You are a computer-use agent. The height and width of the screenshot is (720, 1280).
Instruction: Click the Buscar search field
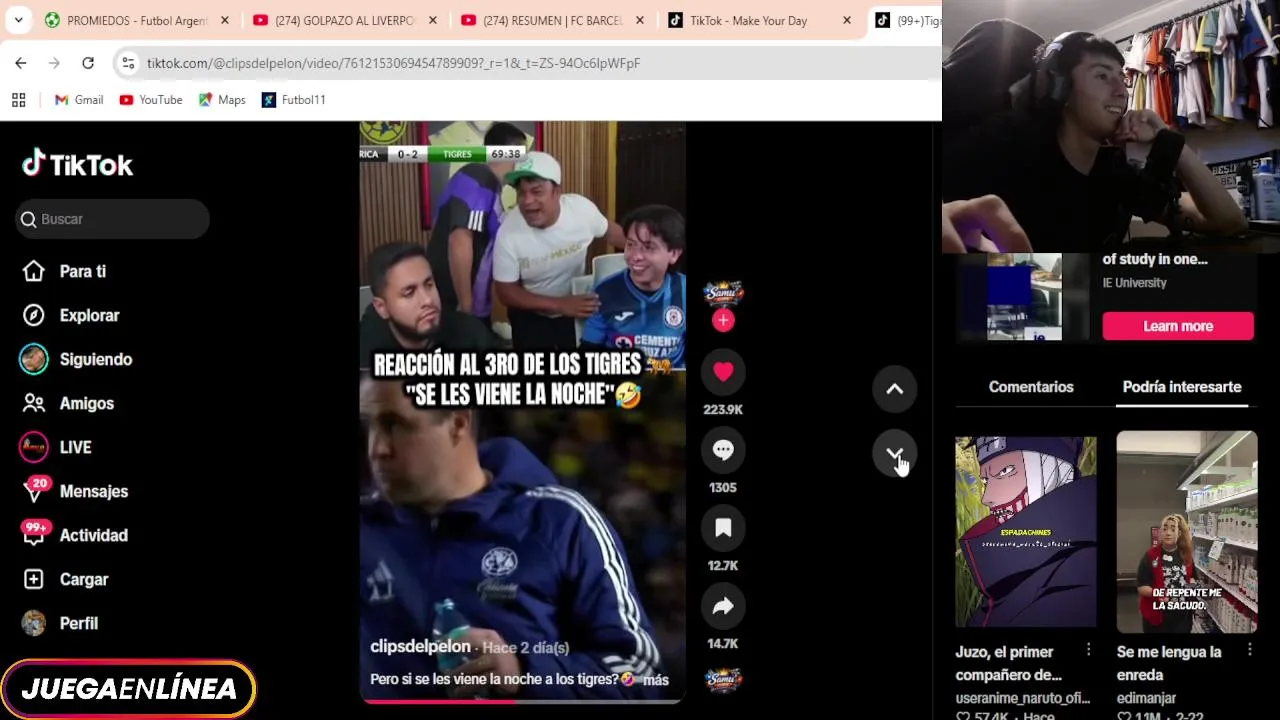112,219
